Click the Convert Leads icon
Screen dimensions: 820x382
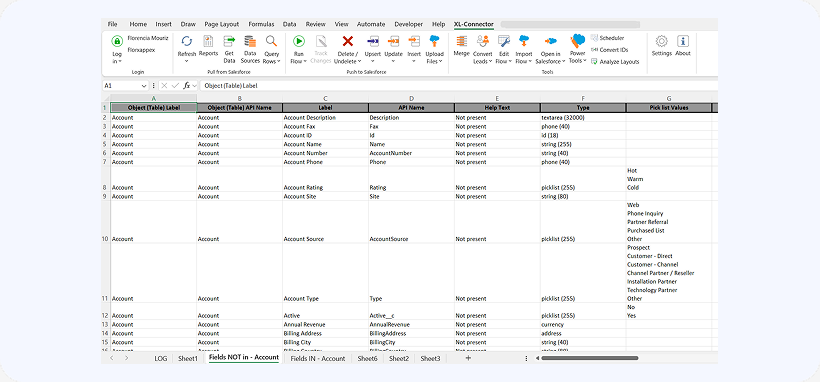click(483, 41)
